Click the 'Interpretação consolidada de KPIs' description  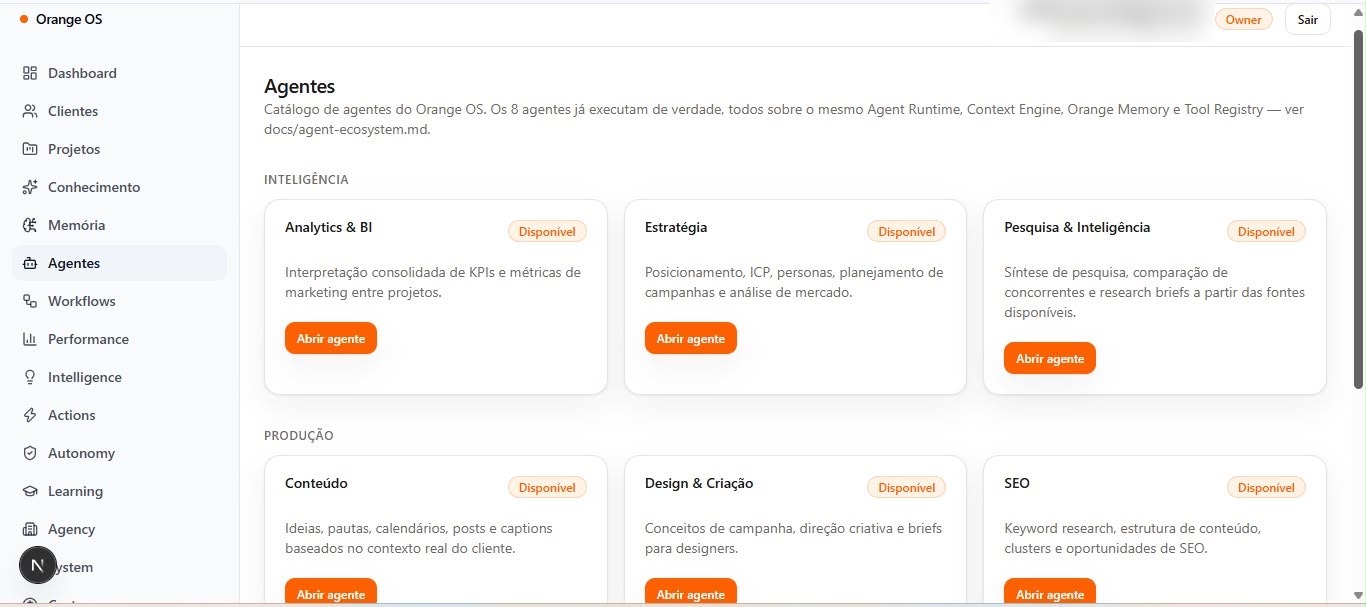[433, 282]
